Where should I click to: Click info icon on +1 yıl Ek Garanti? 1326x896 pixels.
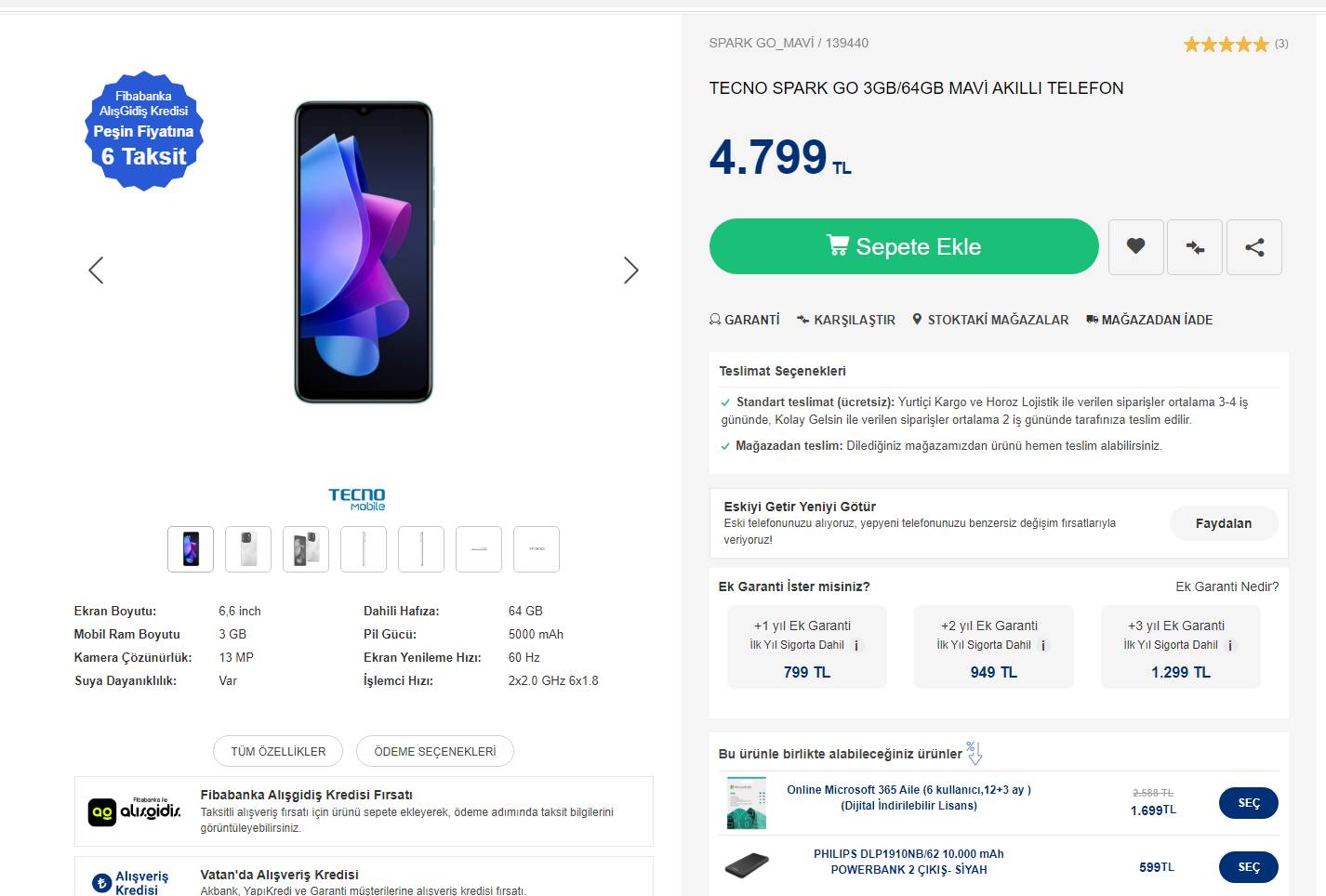click(856, 646)
